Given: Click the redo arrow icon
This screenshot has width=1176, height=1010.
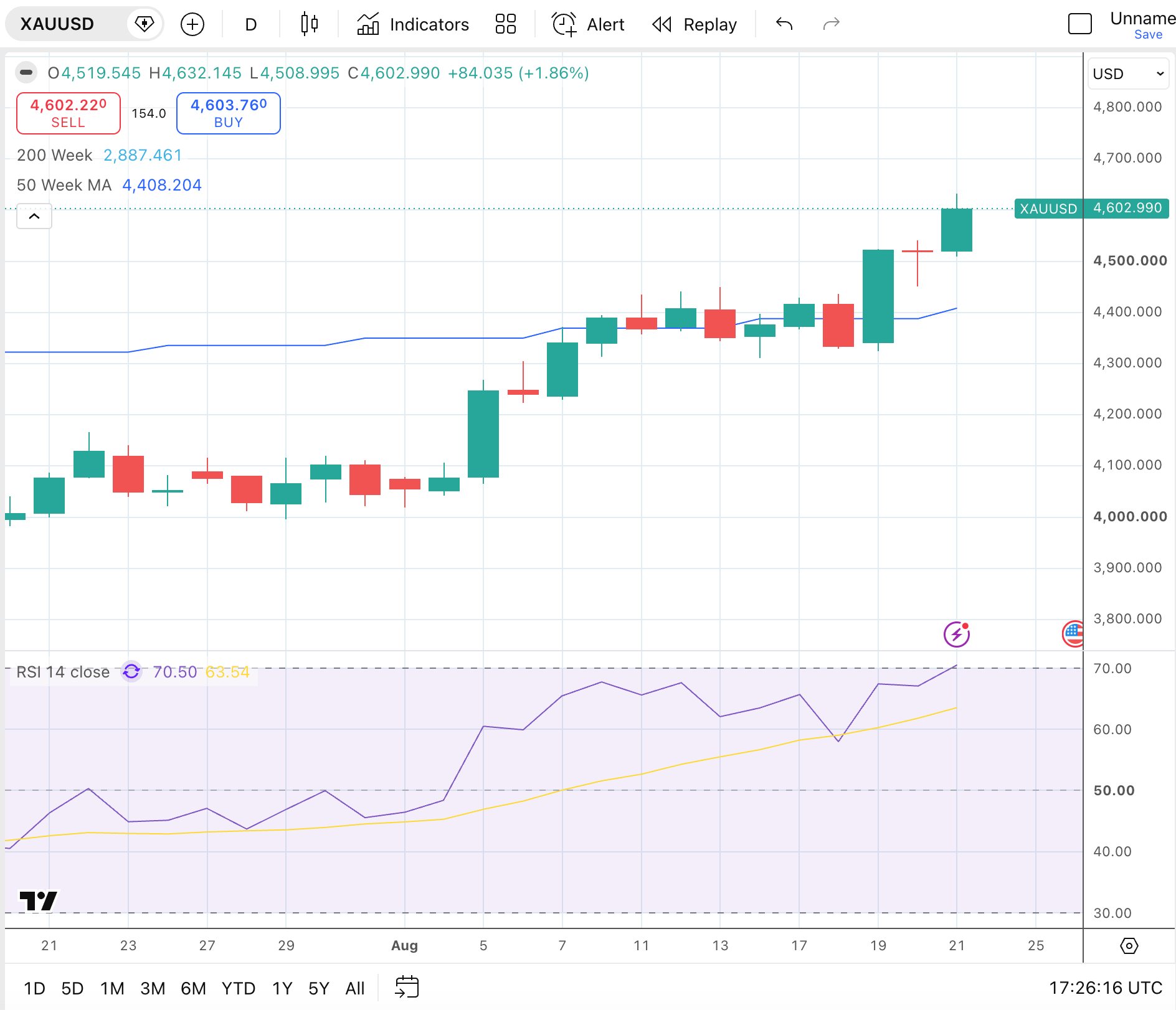Looking at the screenshot, I should point(832,24).
